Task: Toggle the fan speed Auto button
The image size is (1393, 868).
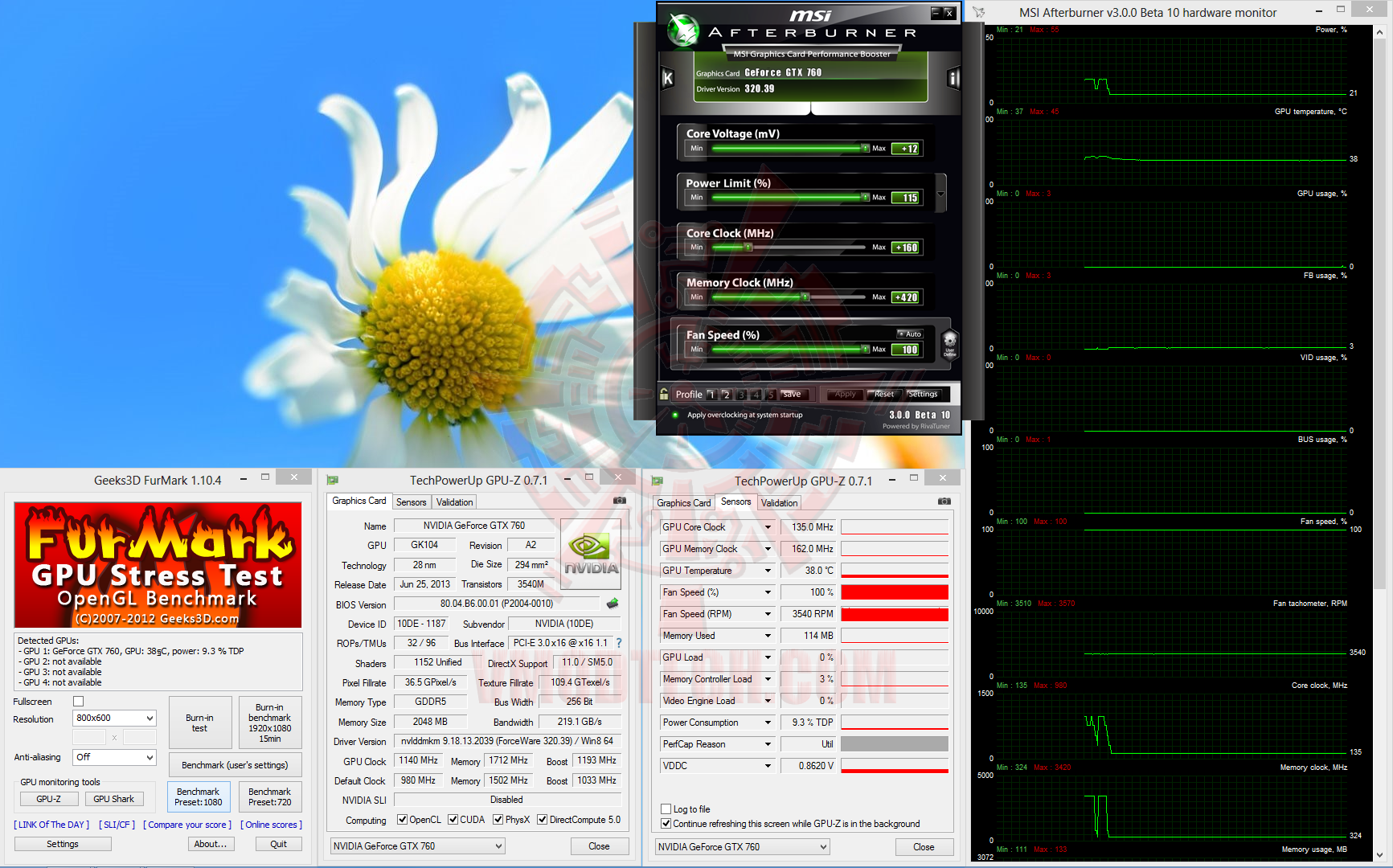Action: [910, 334]
